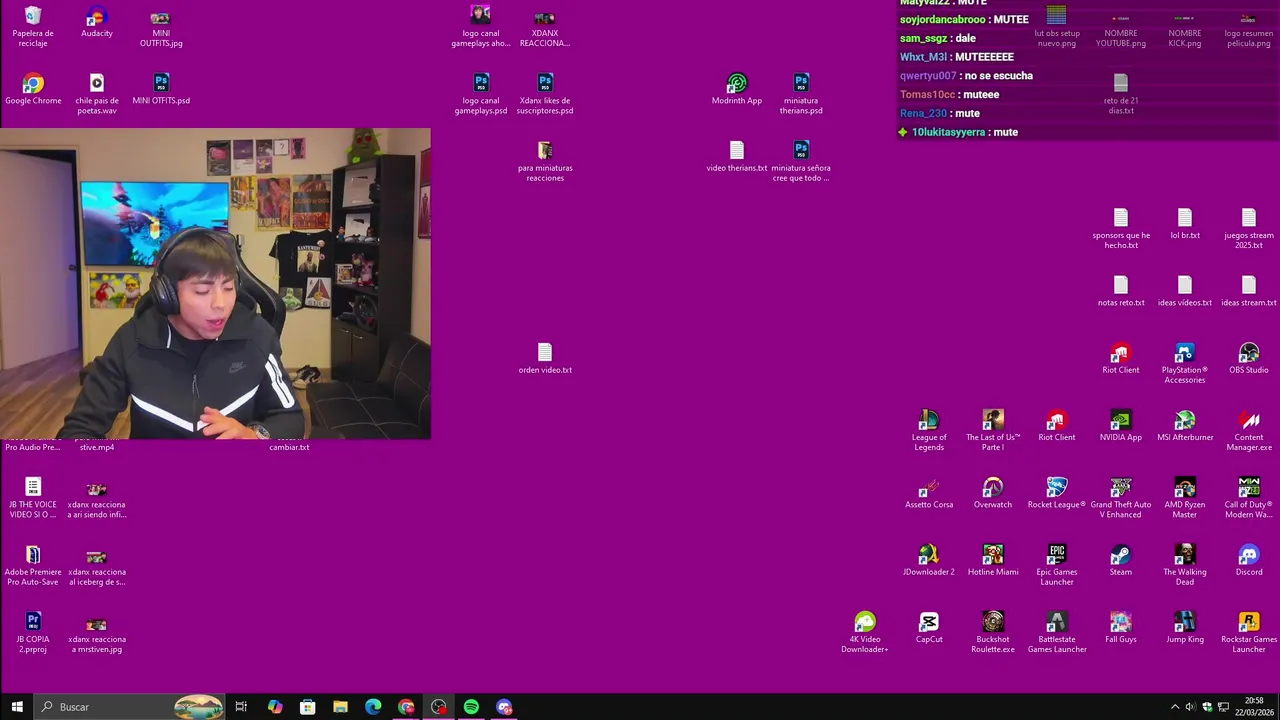Select the MINI OTFITS.psd file

(x=161, y=89)
